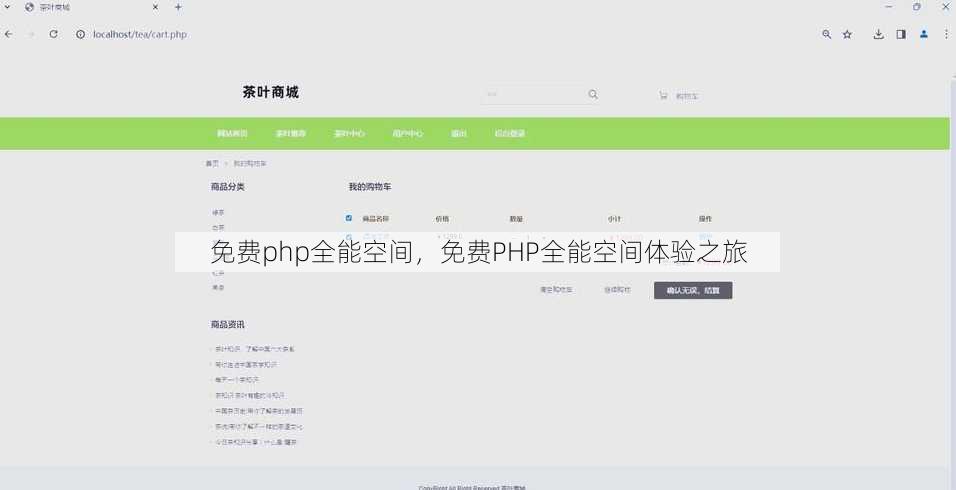Image resolution: width=956 pixels, height=490 pixels.
Task: Click the shopping cart icon in header
Action: [x=663, y=96]
